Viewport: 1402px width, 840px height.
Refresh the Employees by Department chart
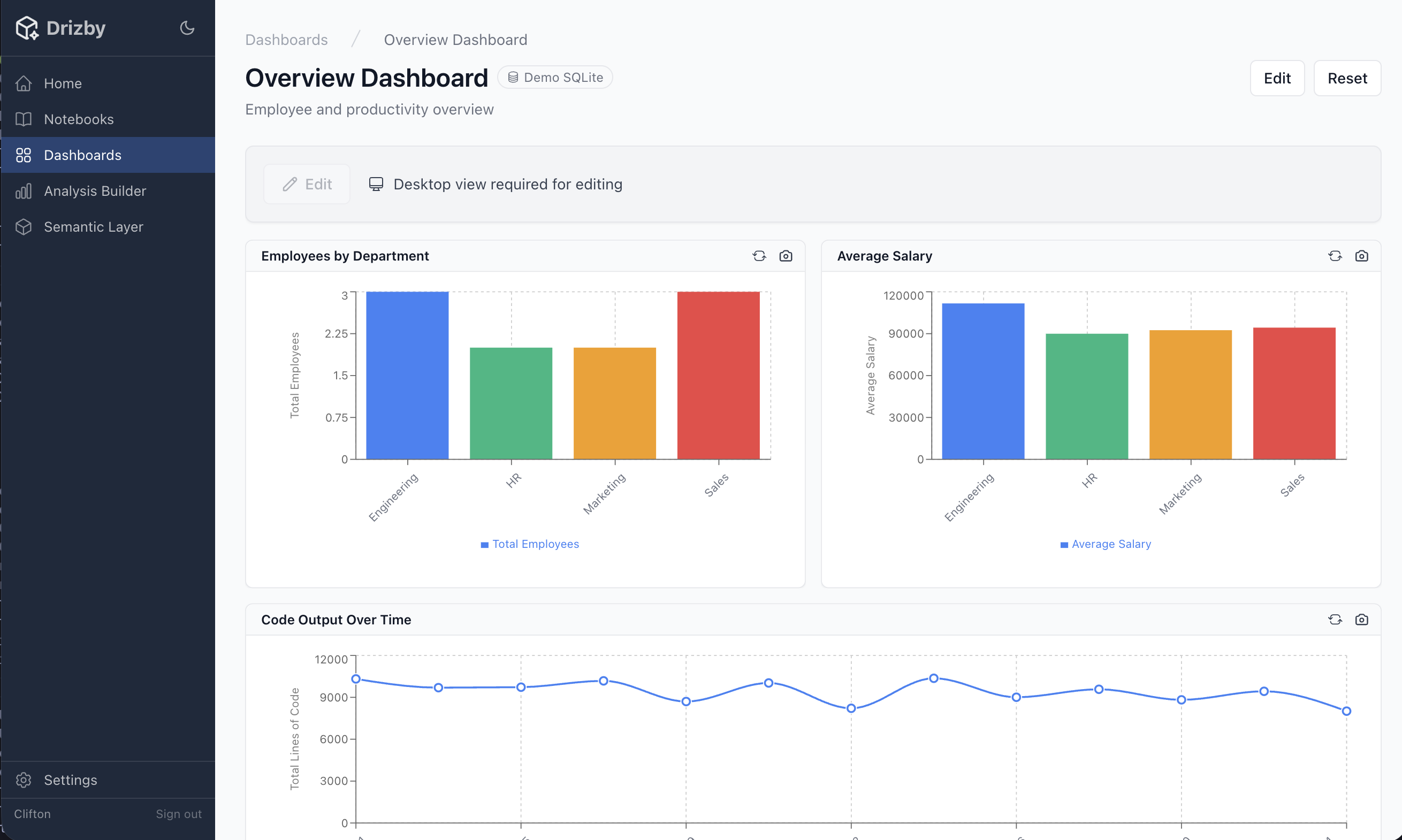(759, 256)
